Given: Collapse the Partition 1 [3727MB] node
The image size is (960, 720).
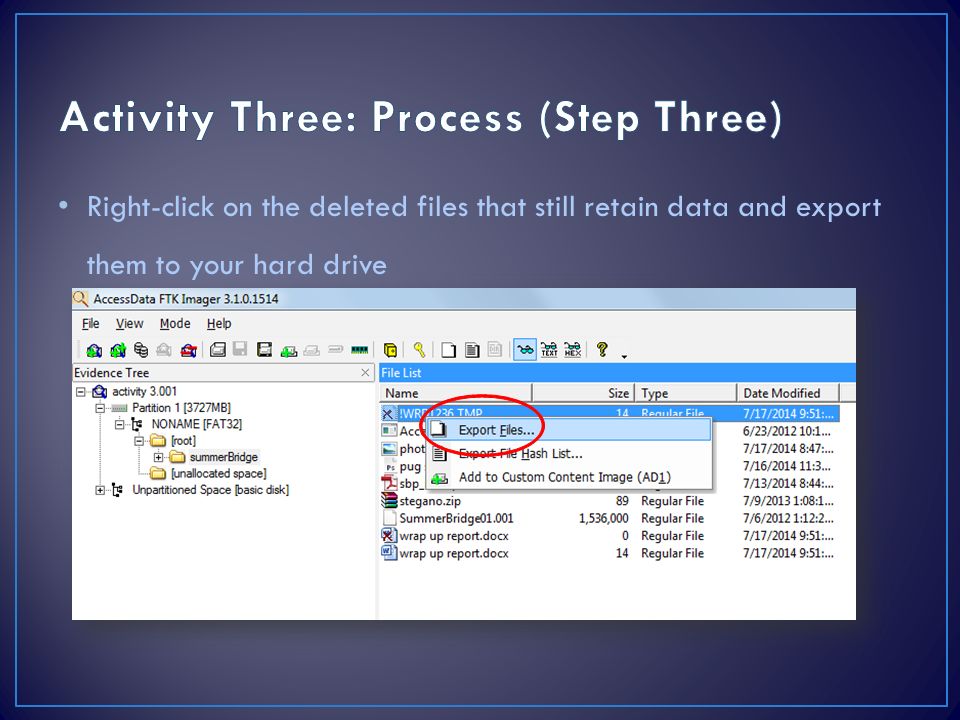Looking at the screenshot, I should (x=100, y=408).
